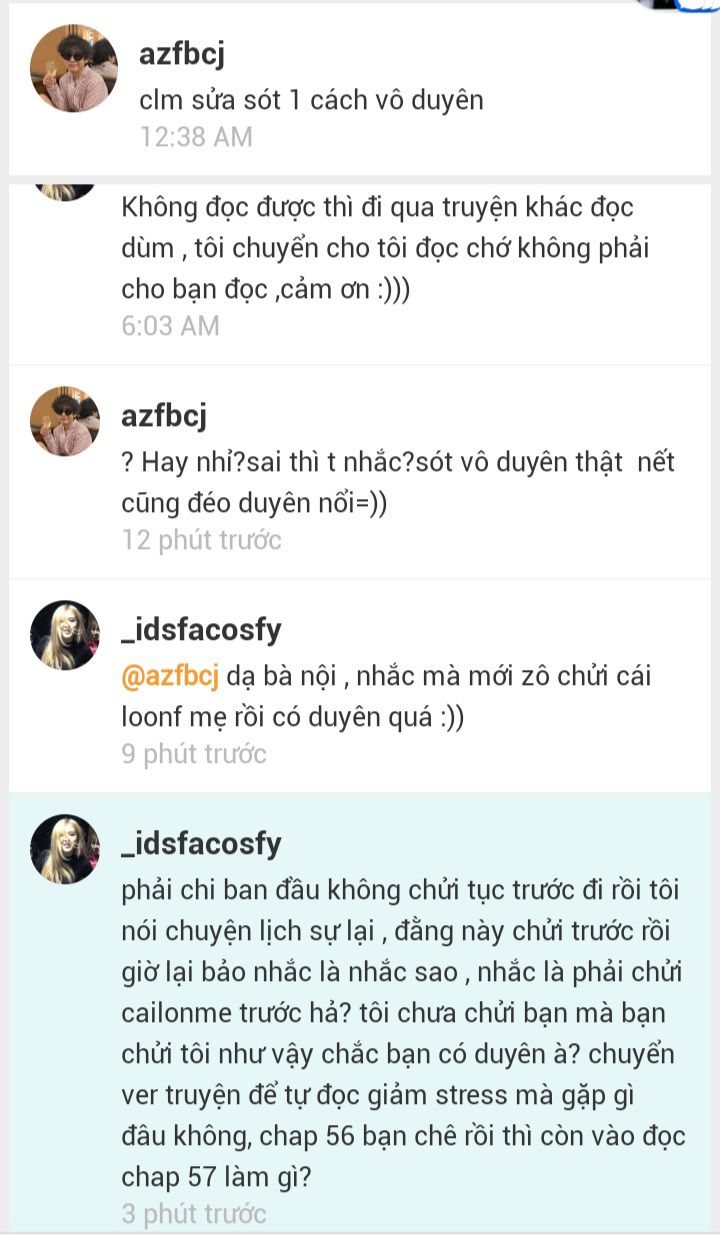This screenshot has width=720, height=1236.
Task: Tap azfbcj's avatar next to "? Hay nhỉ" comment
Action: tap(66, 421)
